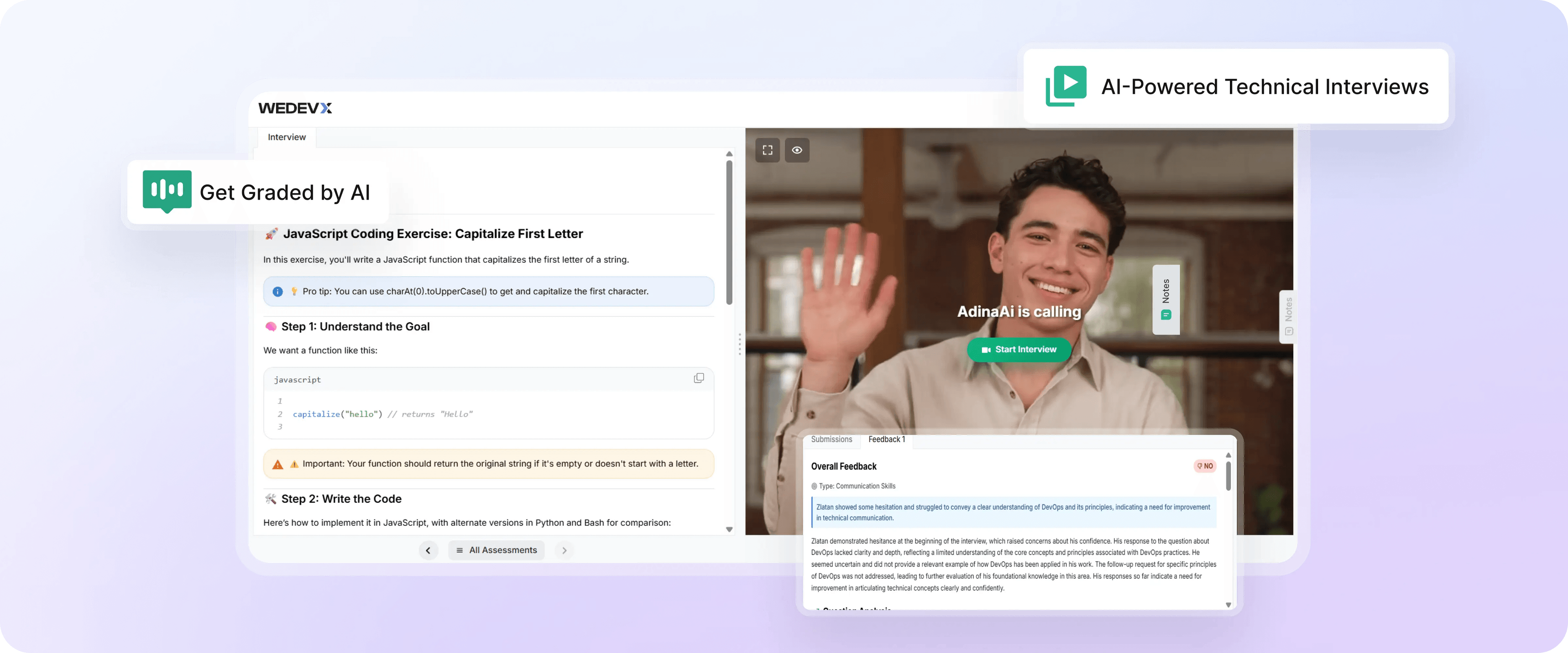Select the Interview tab
Image resolution: width=1568 pixels, height=653 pixels.
coord(287,138)
